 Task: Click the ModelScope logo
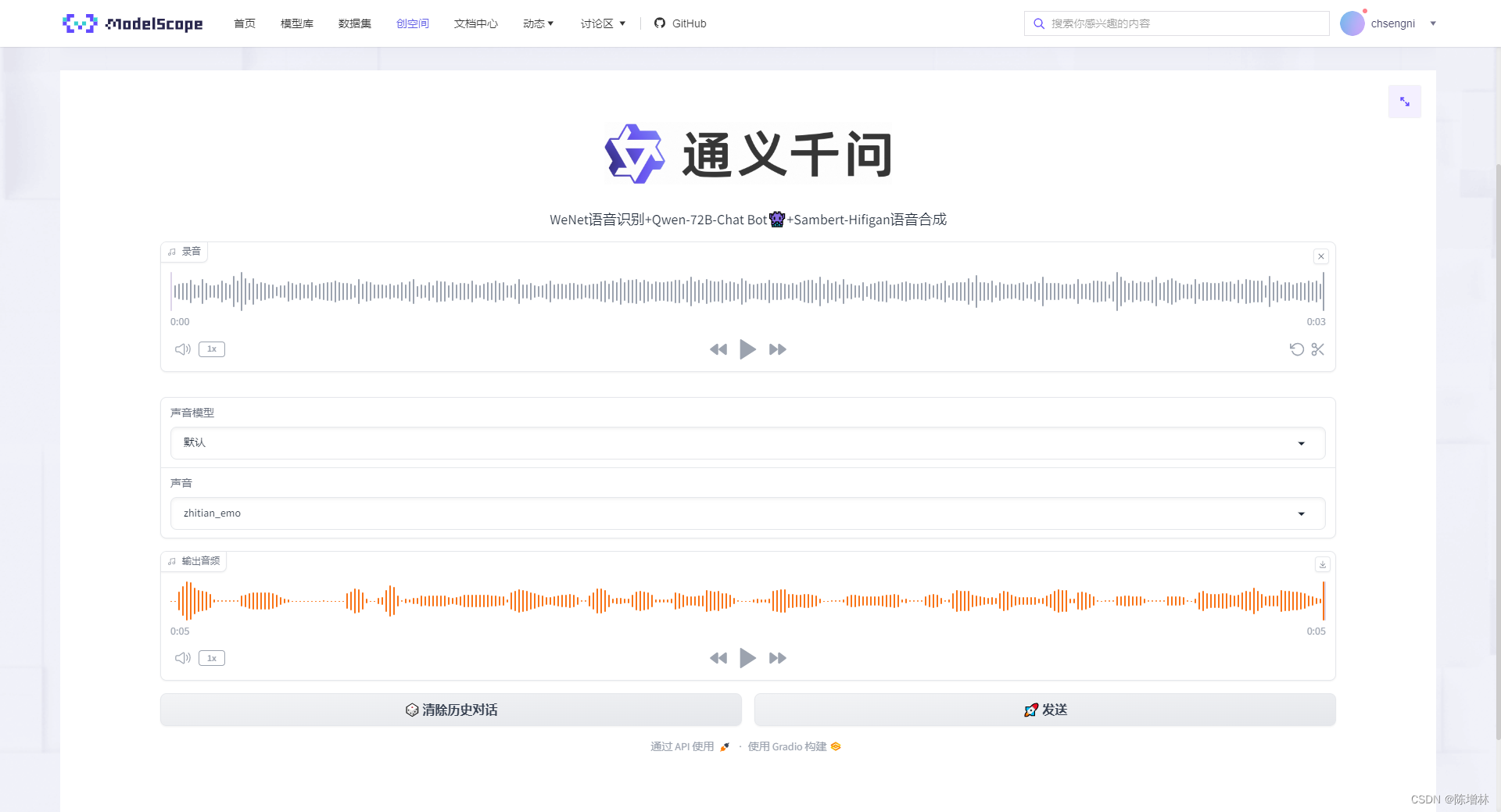coord(132,23)
